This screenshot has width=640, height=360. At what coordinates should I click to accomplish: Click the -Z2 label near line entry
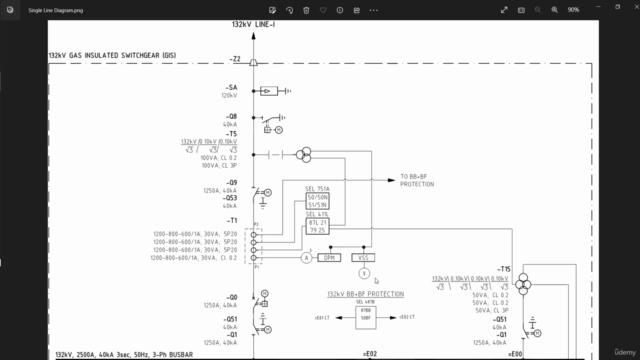tap(235, 59)
